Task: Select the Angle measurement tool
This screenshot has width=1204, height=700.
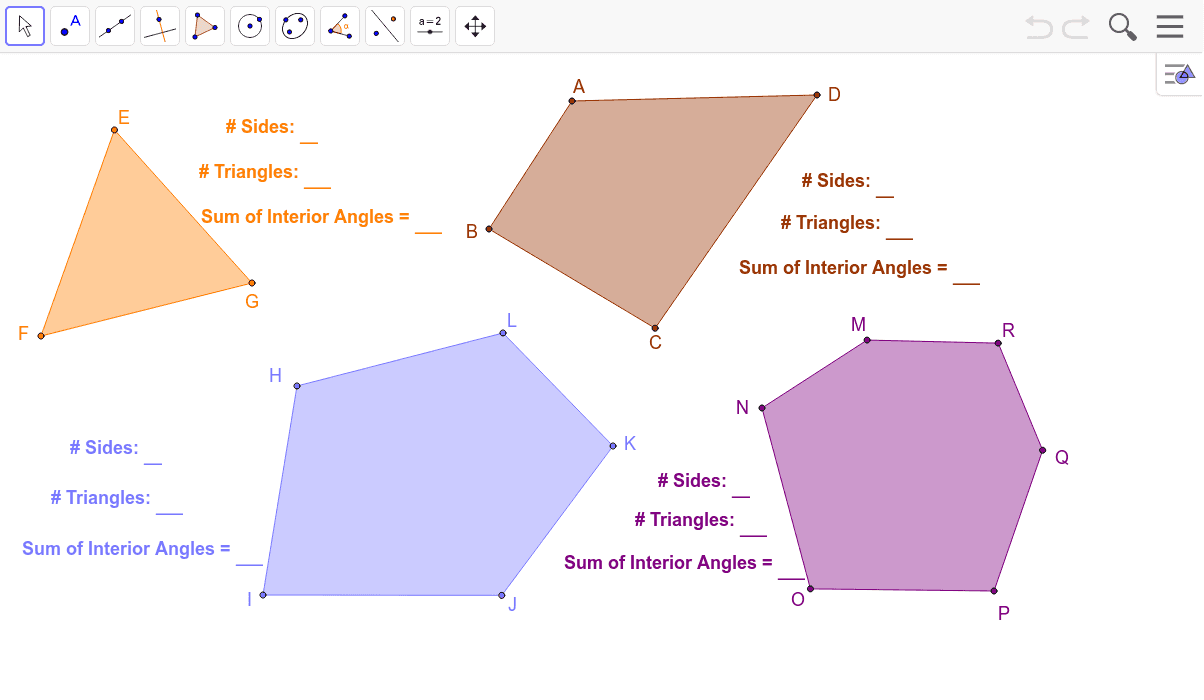Action: pos(340,26)
